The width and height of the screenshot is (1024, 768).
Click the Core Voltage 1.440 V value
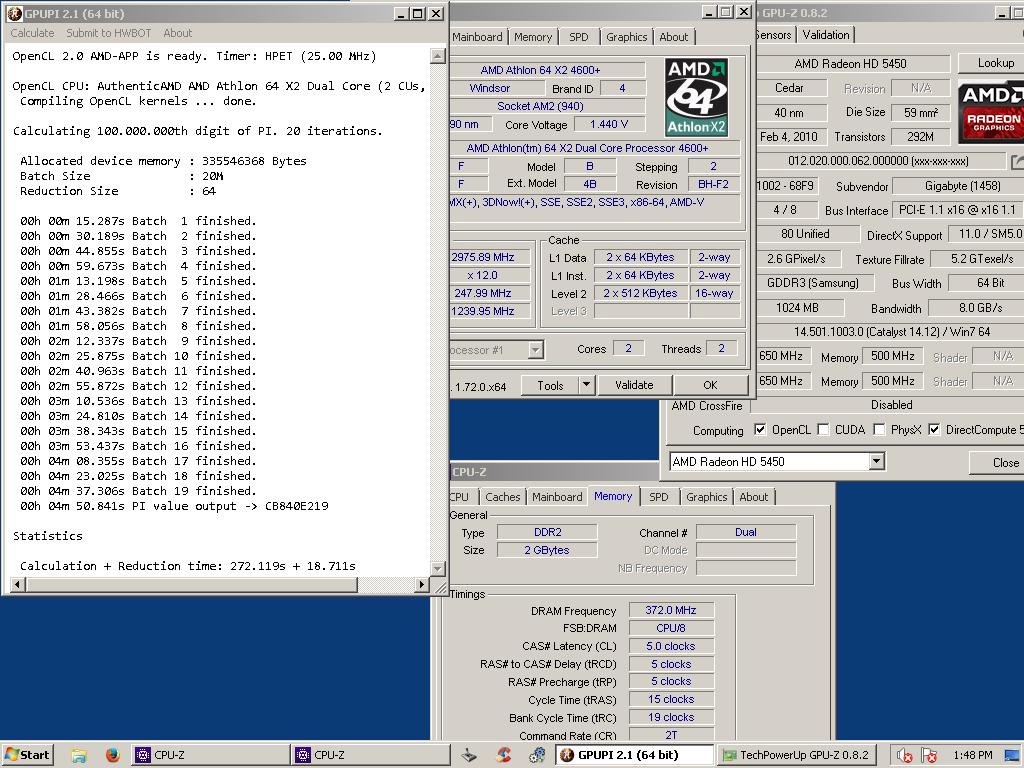point(609,124)
